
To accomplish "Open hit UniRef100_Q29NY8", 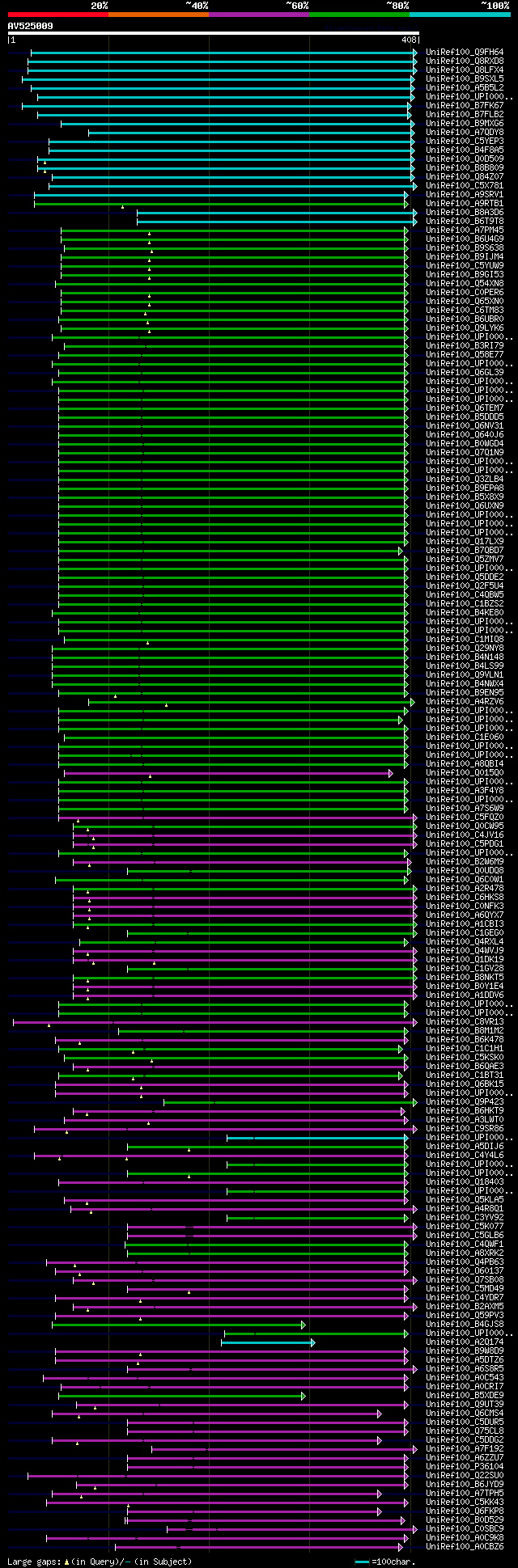I will click(x=465, y=649).
